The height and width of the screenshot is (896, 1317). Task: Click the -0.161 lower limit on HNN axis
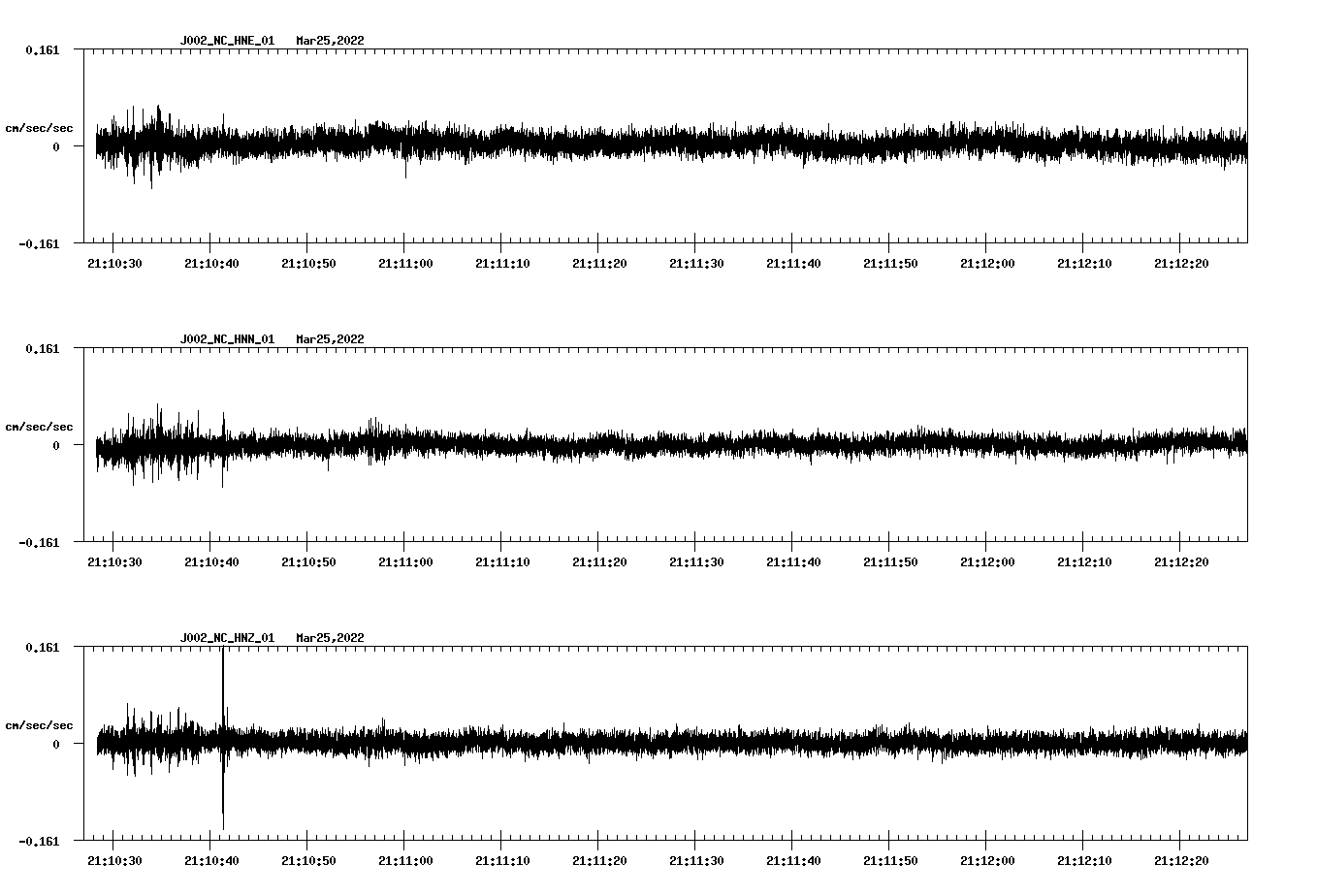pos(39,542)
